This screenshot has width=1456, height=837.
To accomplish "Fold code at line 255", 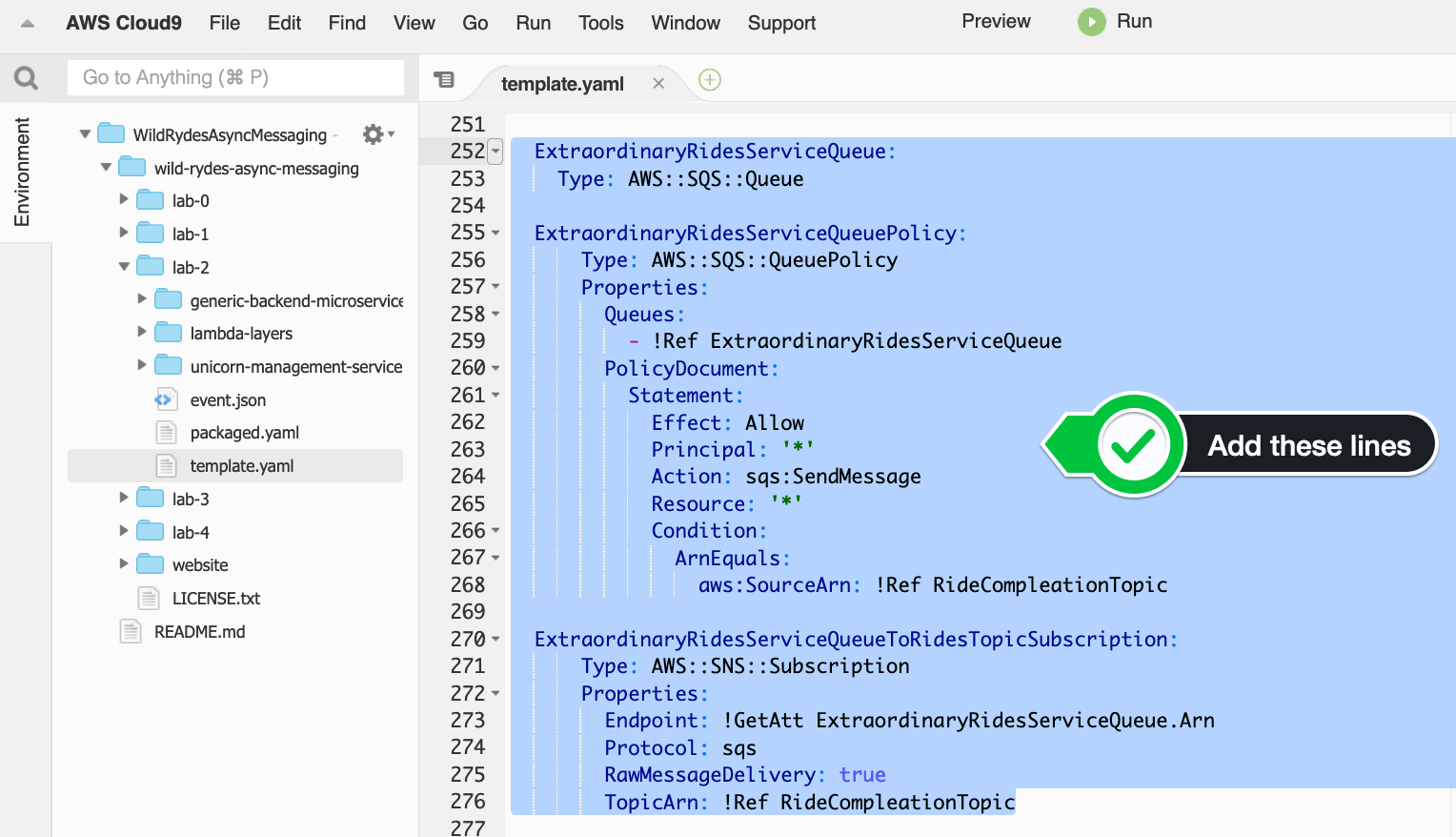I will point(495,233).
